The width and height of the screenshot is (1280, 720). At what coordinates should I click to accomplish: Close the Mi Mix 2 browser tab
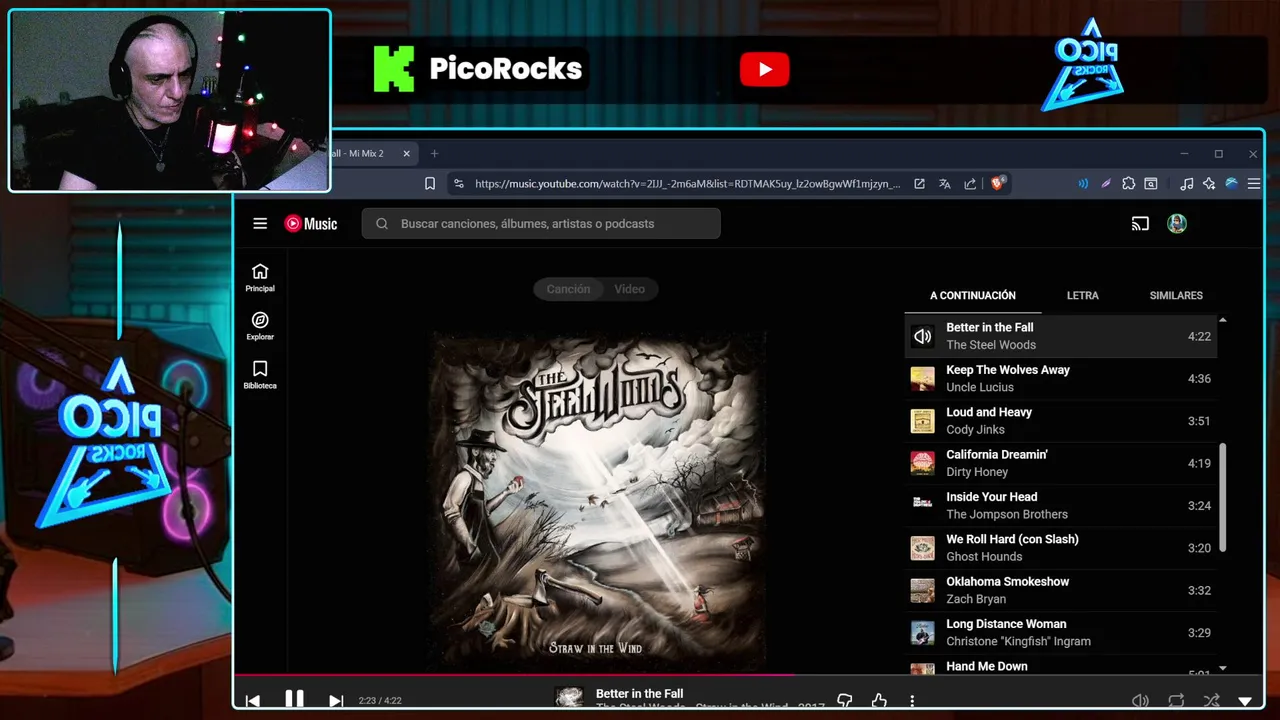coord(407,154)
